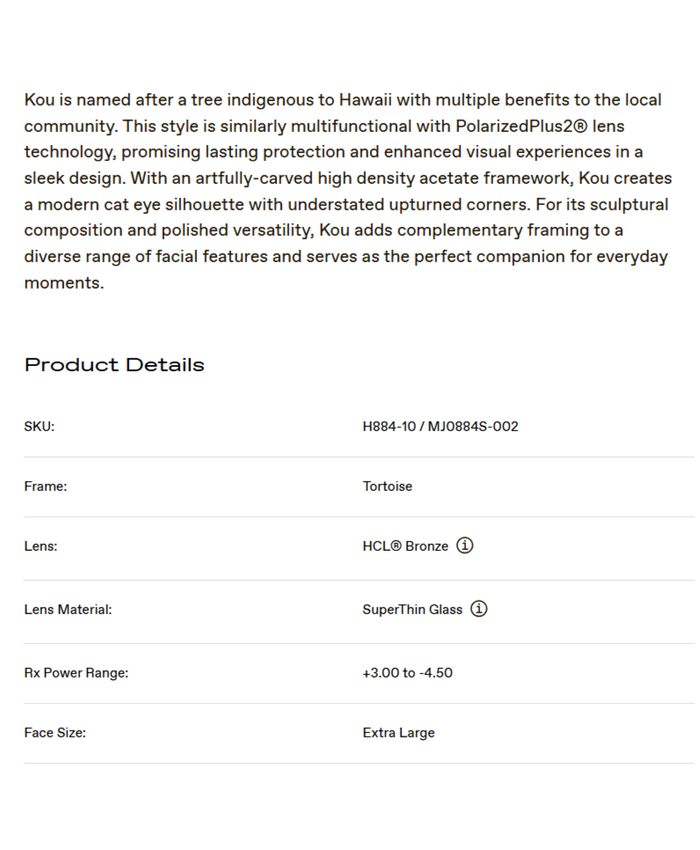The height and width of the screenshot is (850, 700).
Task: Click the Rx Power Range: label
Action: click(76, 674)
